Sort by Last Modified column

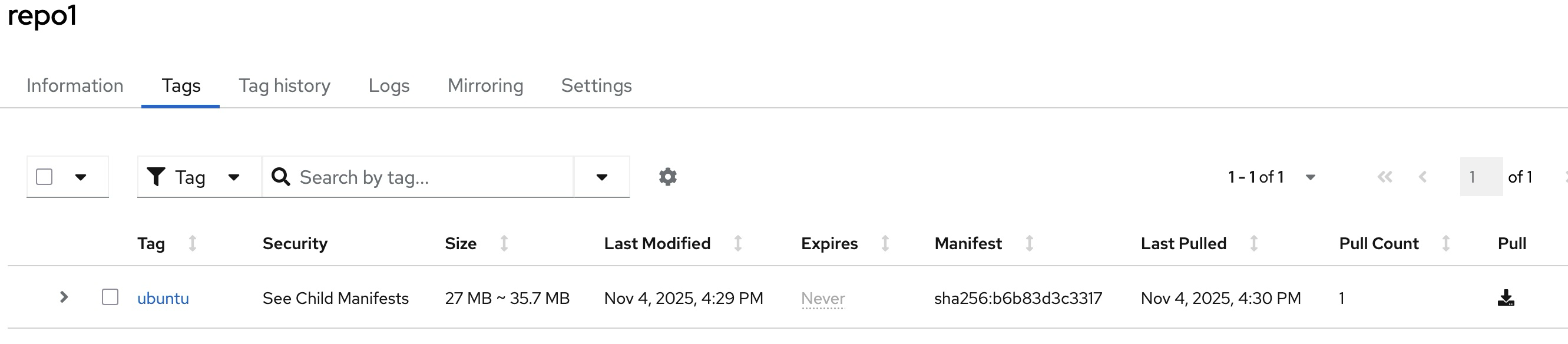point(737,243)
